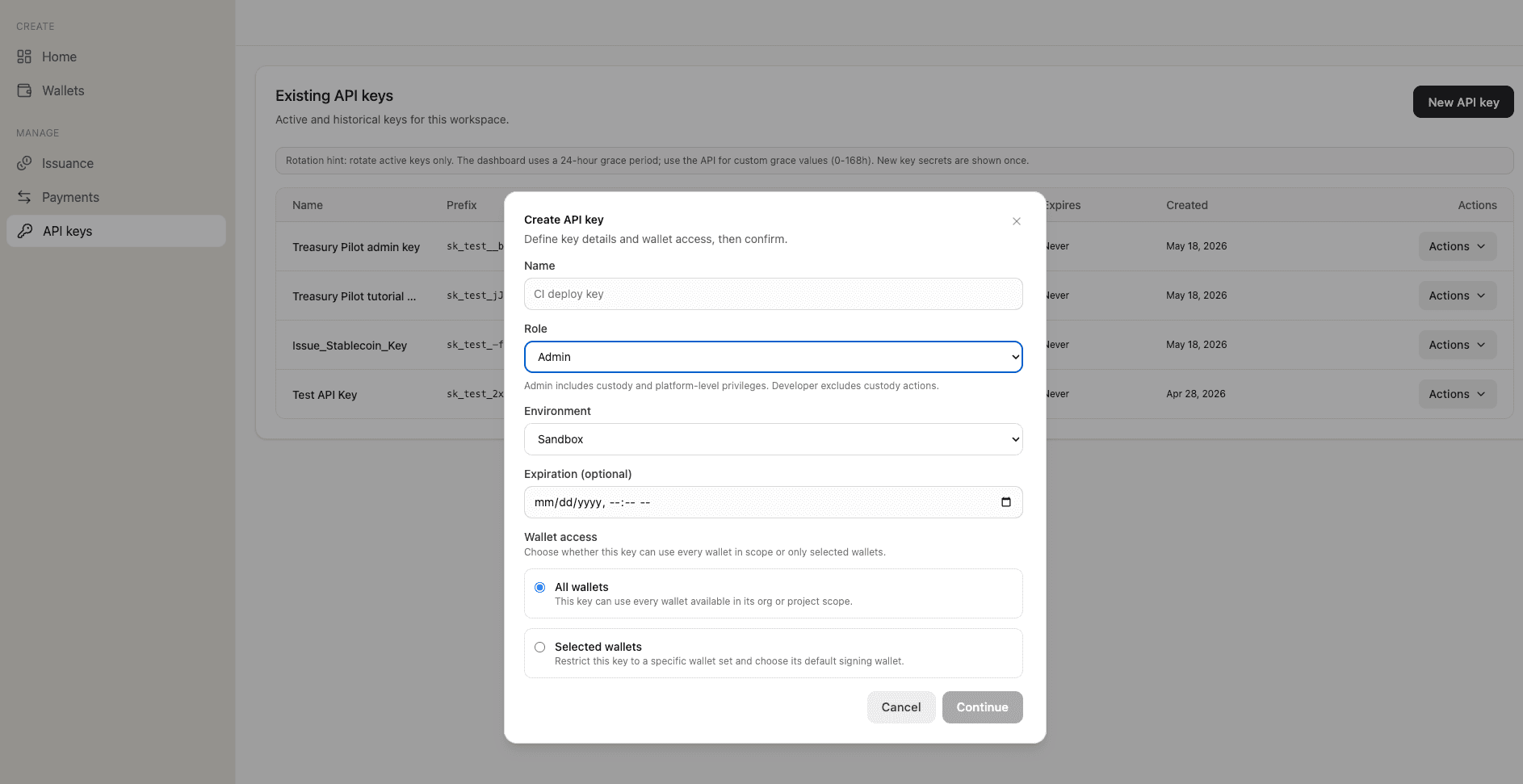Navigate to Issuance section
1523x784 pixels.
(x=116, y=163)
